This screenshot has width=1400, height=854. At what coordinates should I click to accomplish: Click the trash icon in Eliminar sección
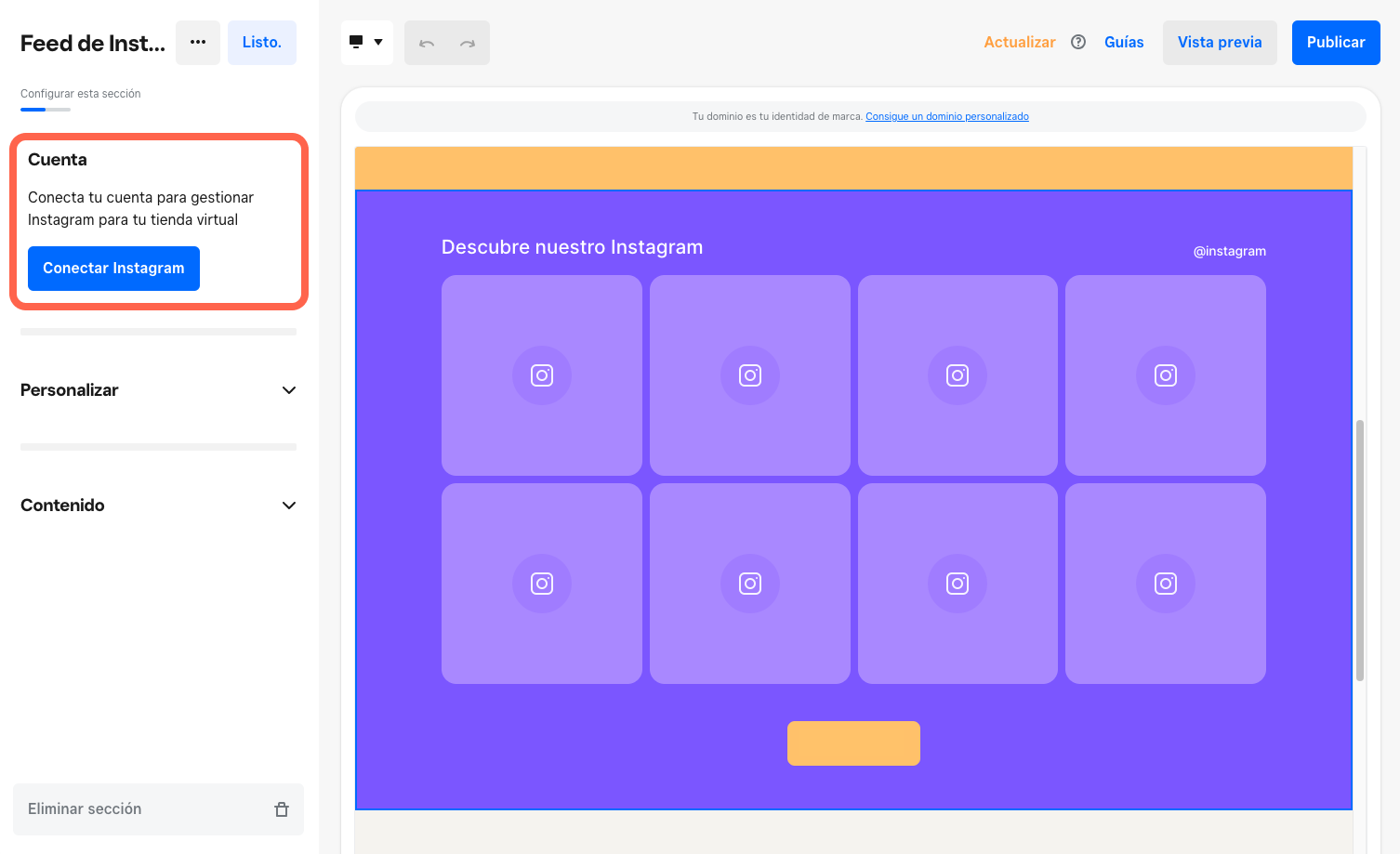282,809
